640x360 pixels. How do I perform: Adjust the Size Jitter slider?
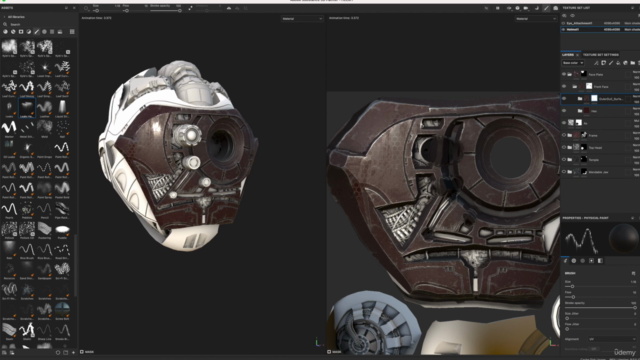[600, 318]
